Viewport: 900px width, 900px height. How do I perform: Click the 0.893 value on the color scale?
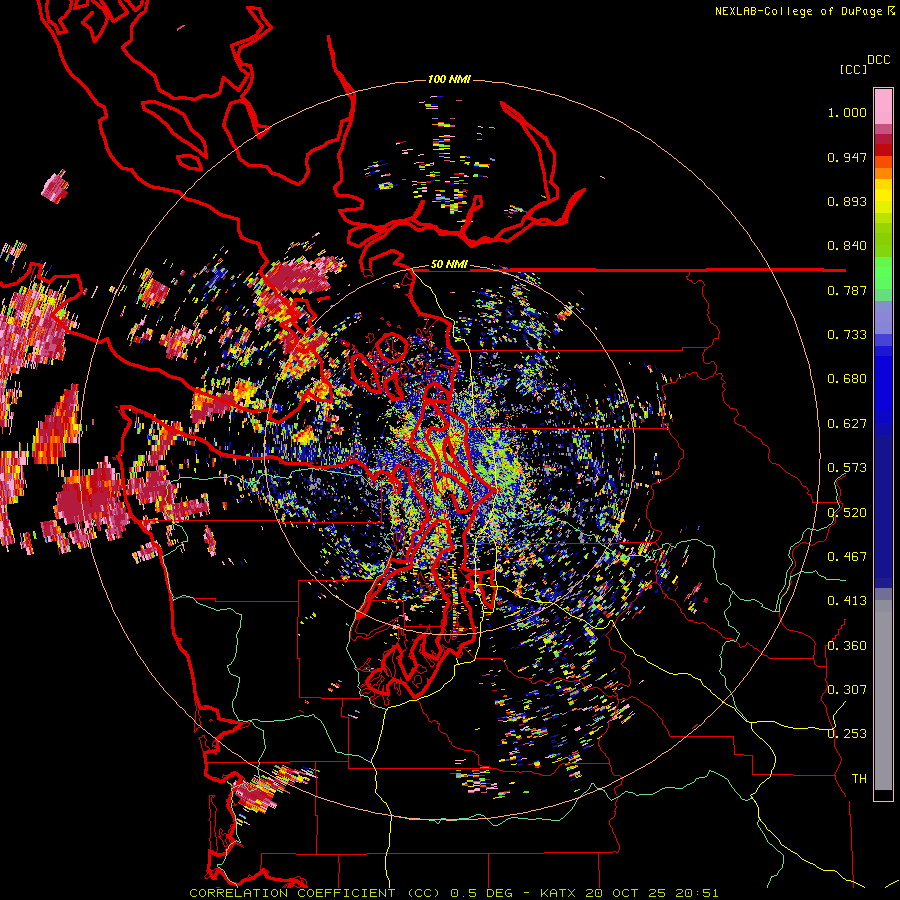click(847, 201)
